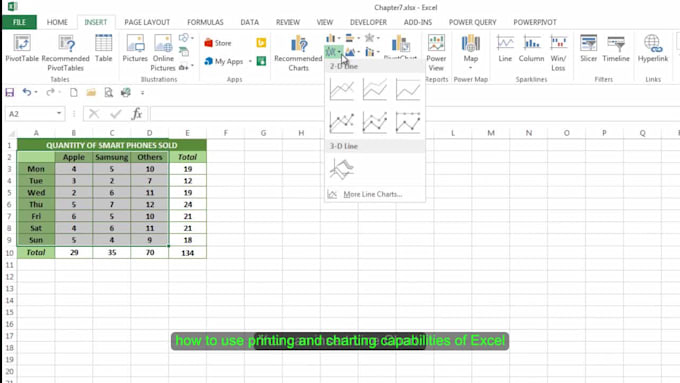
Task: Insert a PivotTable
Action: click(x=22, y=49)
